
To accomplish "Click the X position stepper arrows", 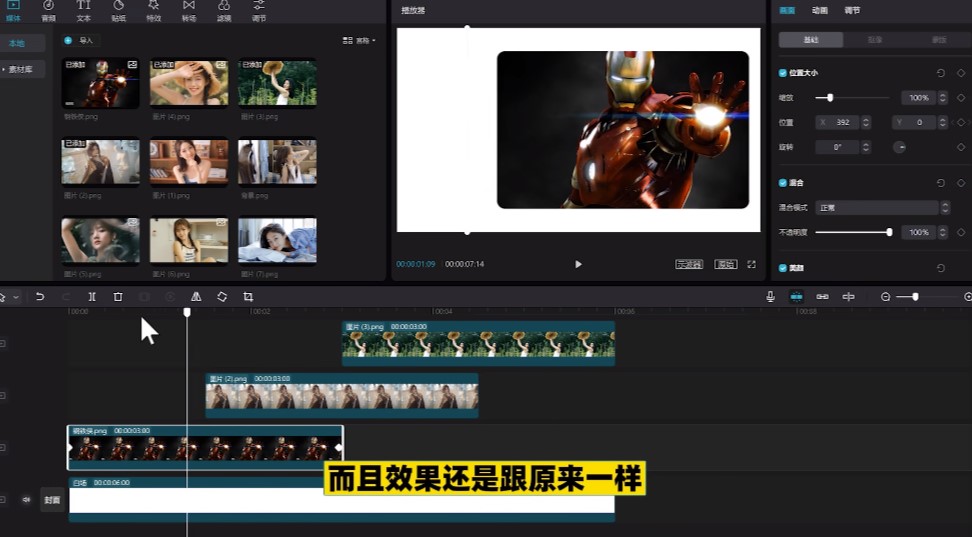I will click(x=866, y=123).
